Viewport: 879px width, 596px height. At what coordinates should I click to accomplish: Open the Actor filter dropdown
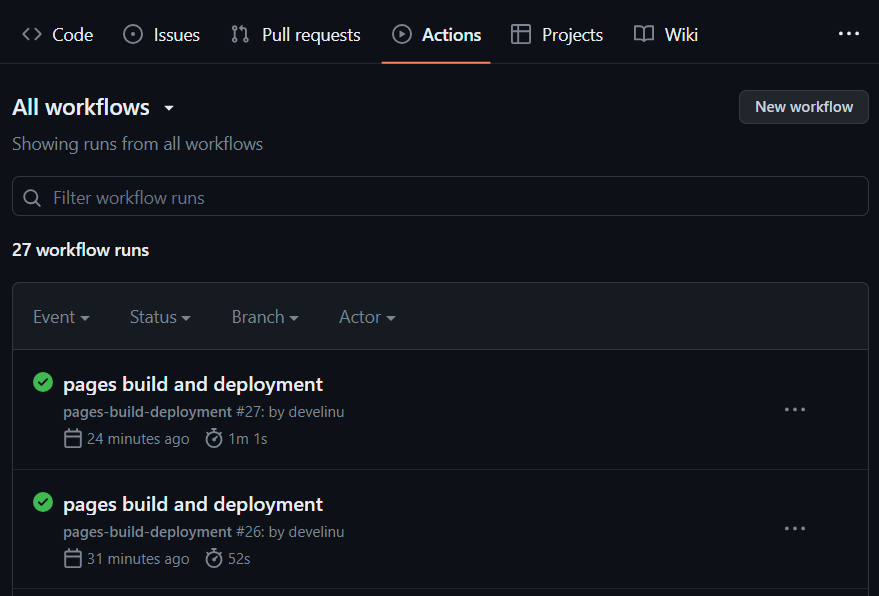click(367, 317)
